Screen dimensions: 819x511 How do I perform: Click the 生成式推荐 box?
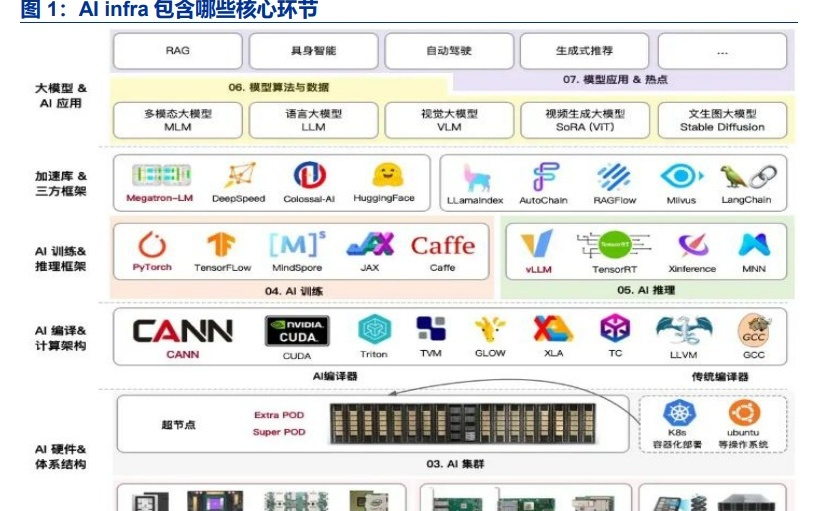pos(584,51)
